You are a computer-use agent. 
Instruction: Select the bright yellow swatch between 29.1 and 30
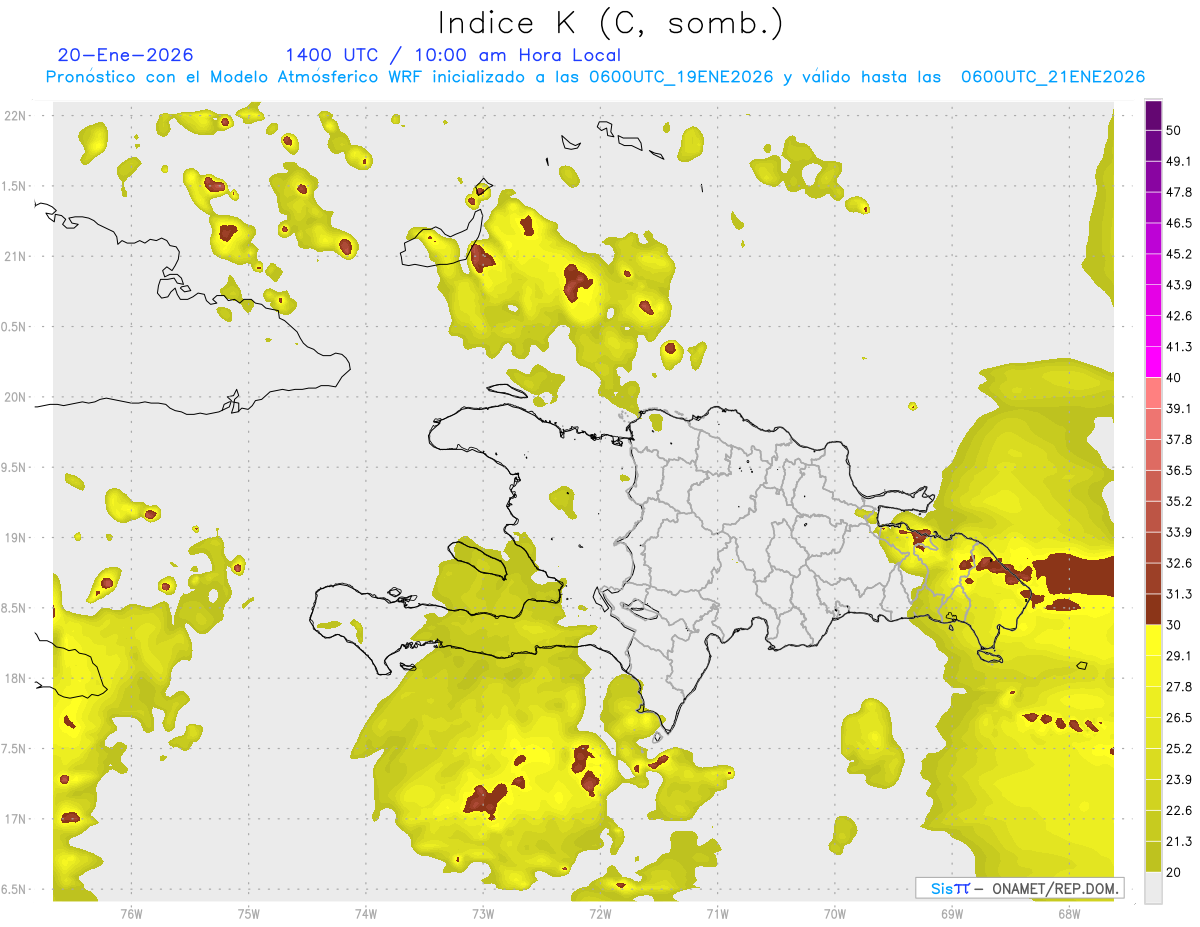[x=1154, y=640]
